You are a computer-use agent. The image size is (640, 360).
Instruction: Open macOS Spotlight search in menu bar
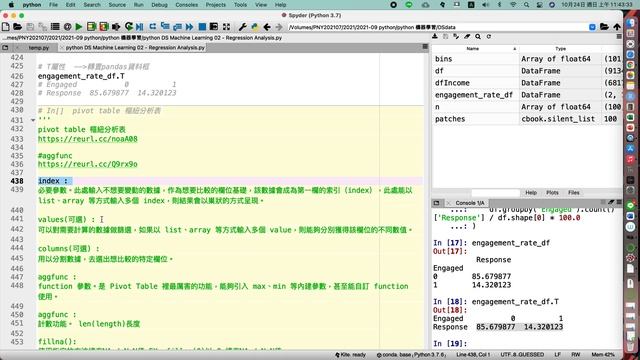[x=527, y=5]
